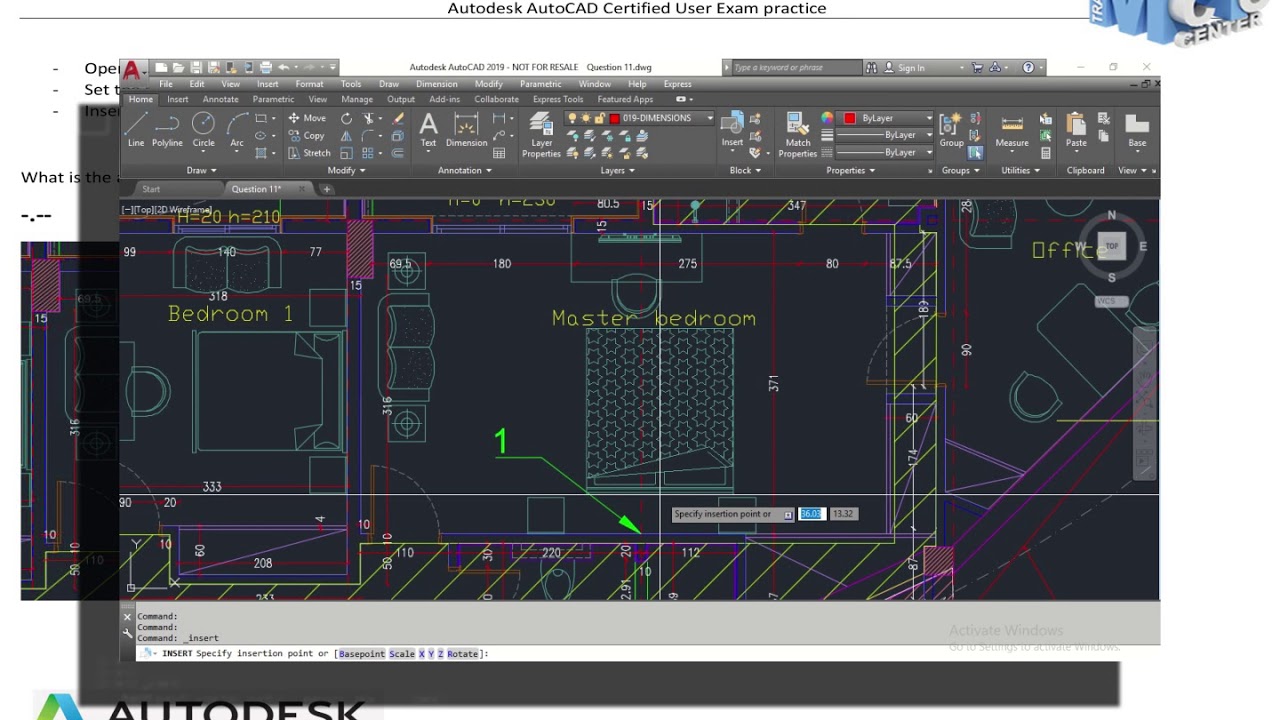
Task: Switch to the Annotate ribbon tab
Action: coord(220,100)
